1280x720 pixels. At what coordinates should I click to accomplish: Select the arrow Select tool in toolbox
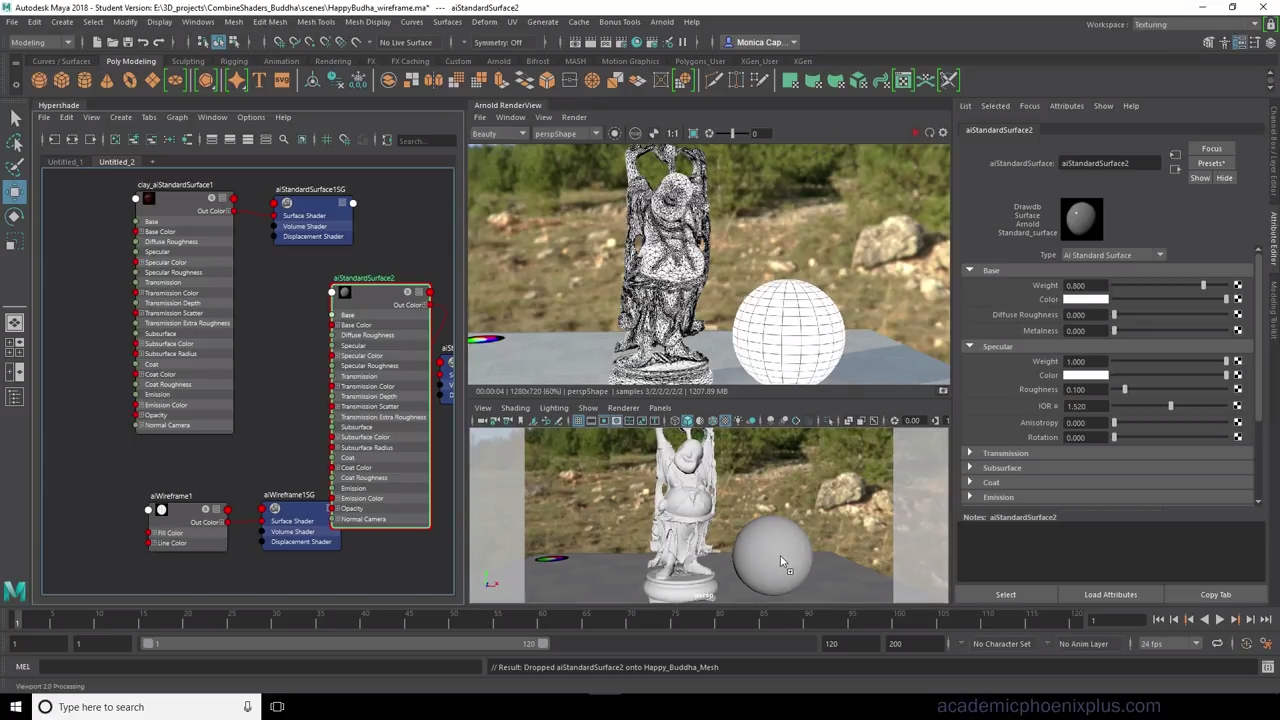pos(15,118)
